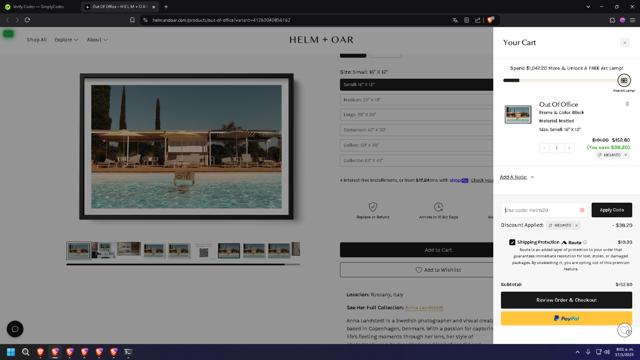The height and width of the screenshot is (360, 640).
Task: Uncheck the Shipping Protection checkbox
Action: 512,242
